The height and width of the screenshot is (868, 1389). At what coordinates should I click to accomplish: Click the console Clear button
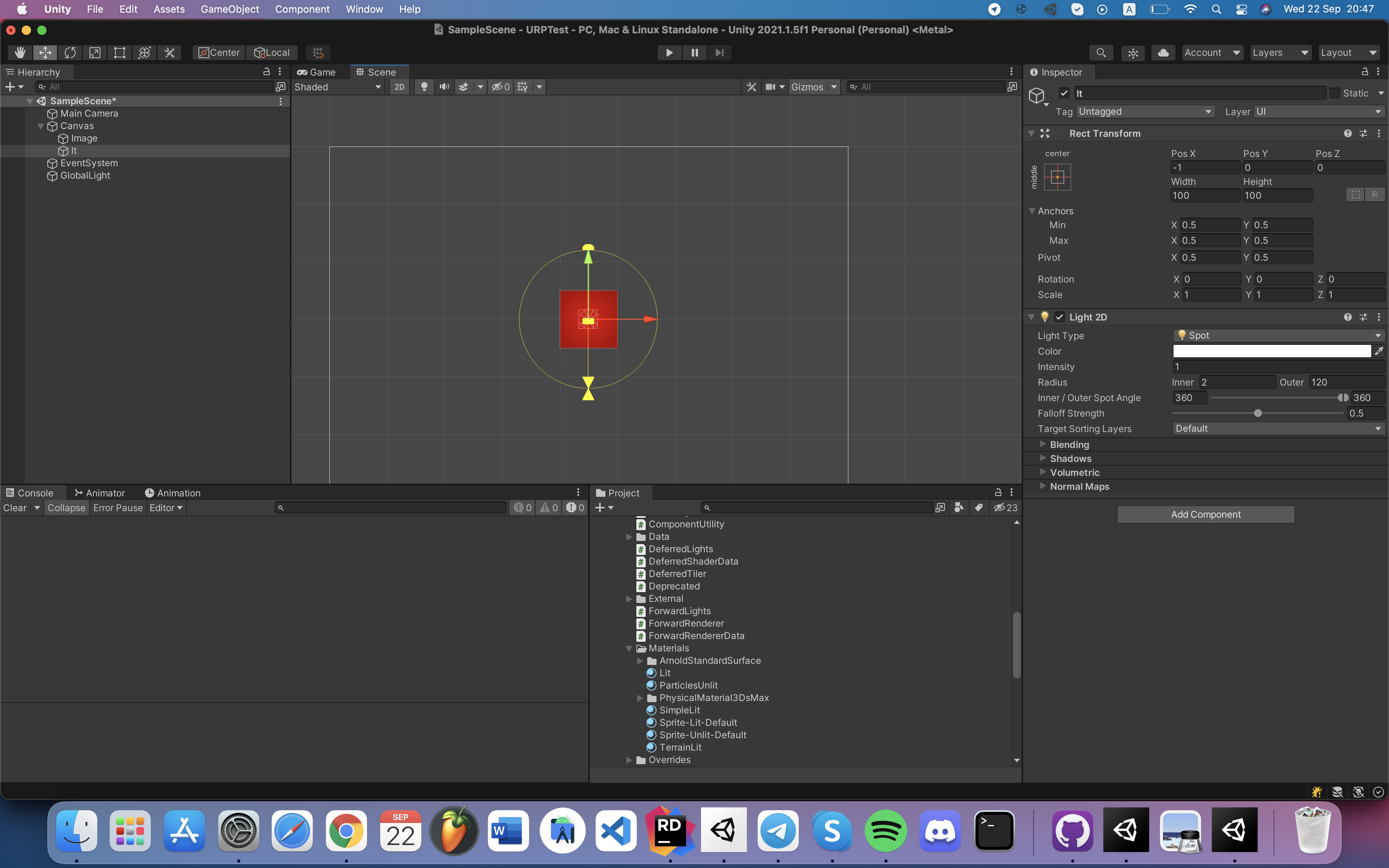coord(15,508)
